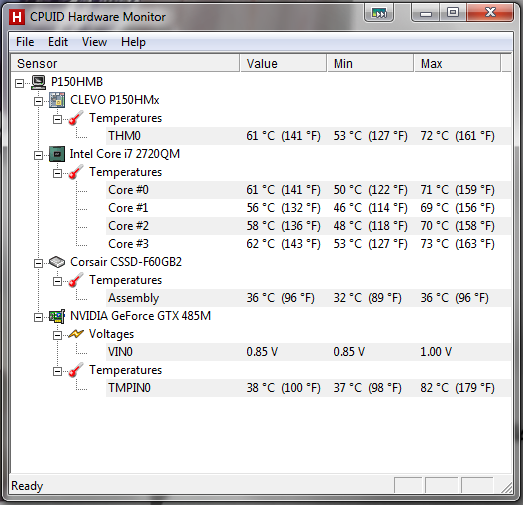This screenshot has width=523, height=505.
Task: Click the Corsair CSSD-F60GB2 drive icon
Action: 57,262
